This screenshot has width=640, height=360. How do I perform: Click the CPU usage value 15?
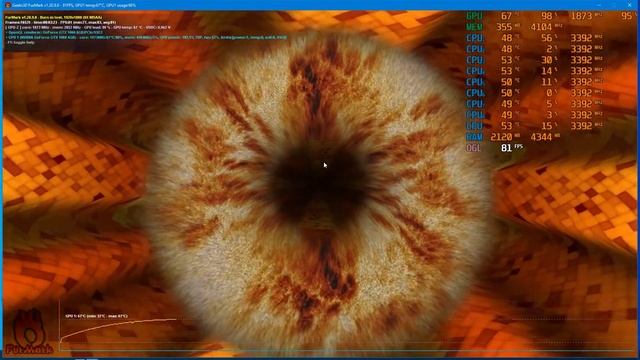point(547,126)
